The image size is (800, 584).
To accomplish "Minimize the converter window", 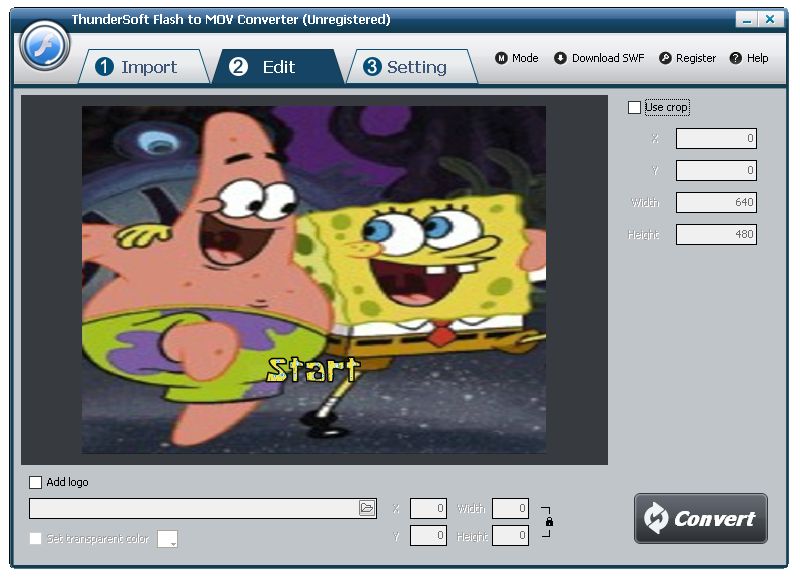I will [x=747, y=19].
